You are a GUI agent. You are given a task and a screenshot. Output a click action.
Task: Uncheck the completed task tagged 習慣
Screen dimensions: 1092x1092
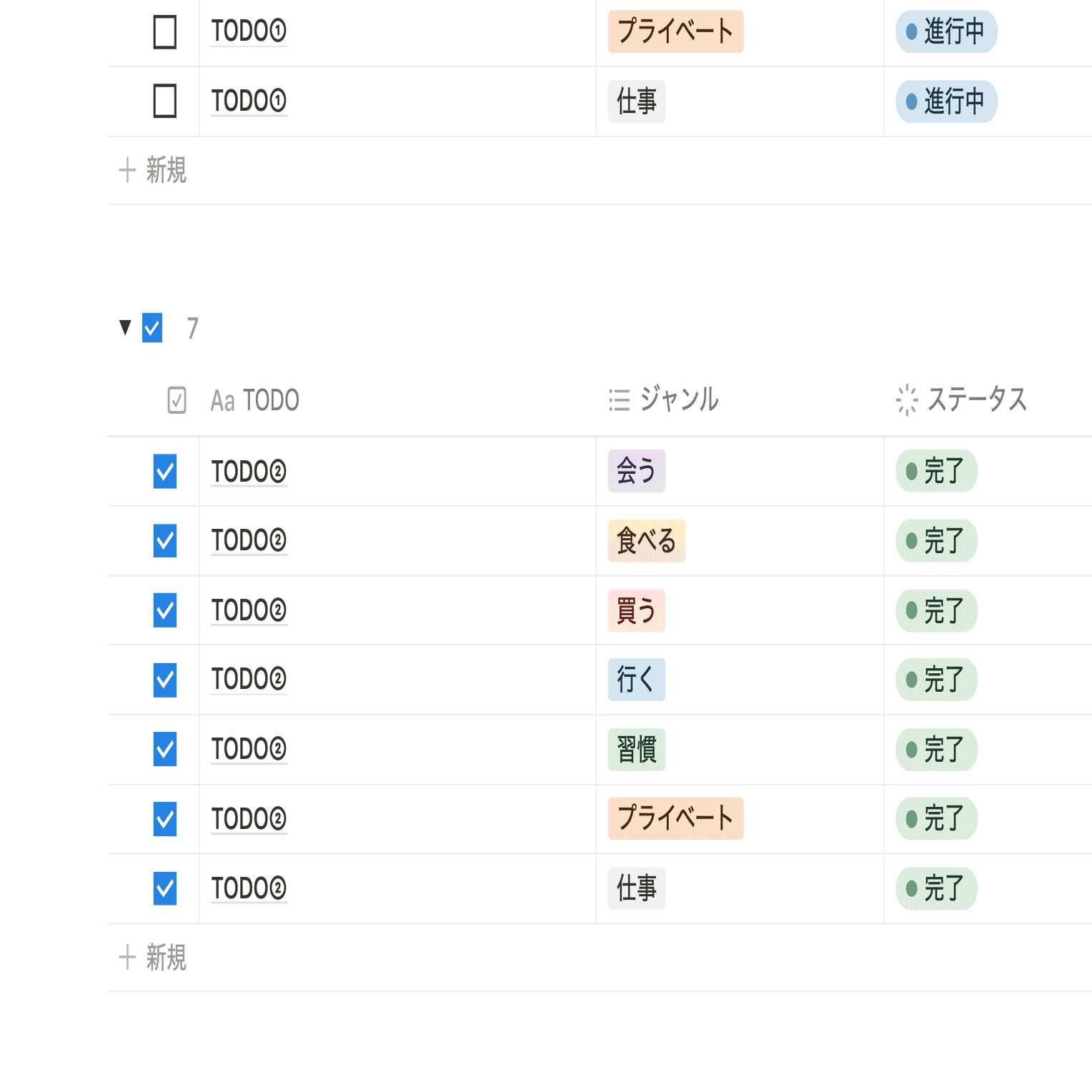[165, 749]
